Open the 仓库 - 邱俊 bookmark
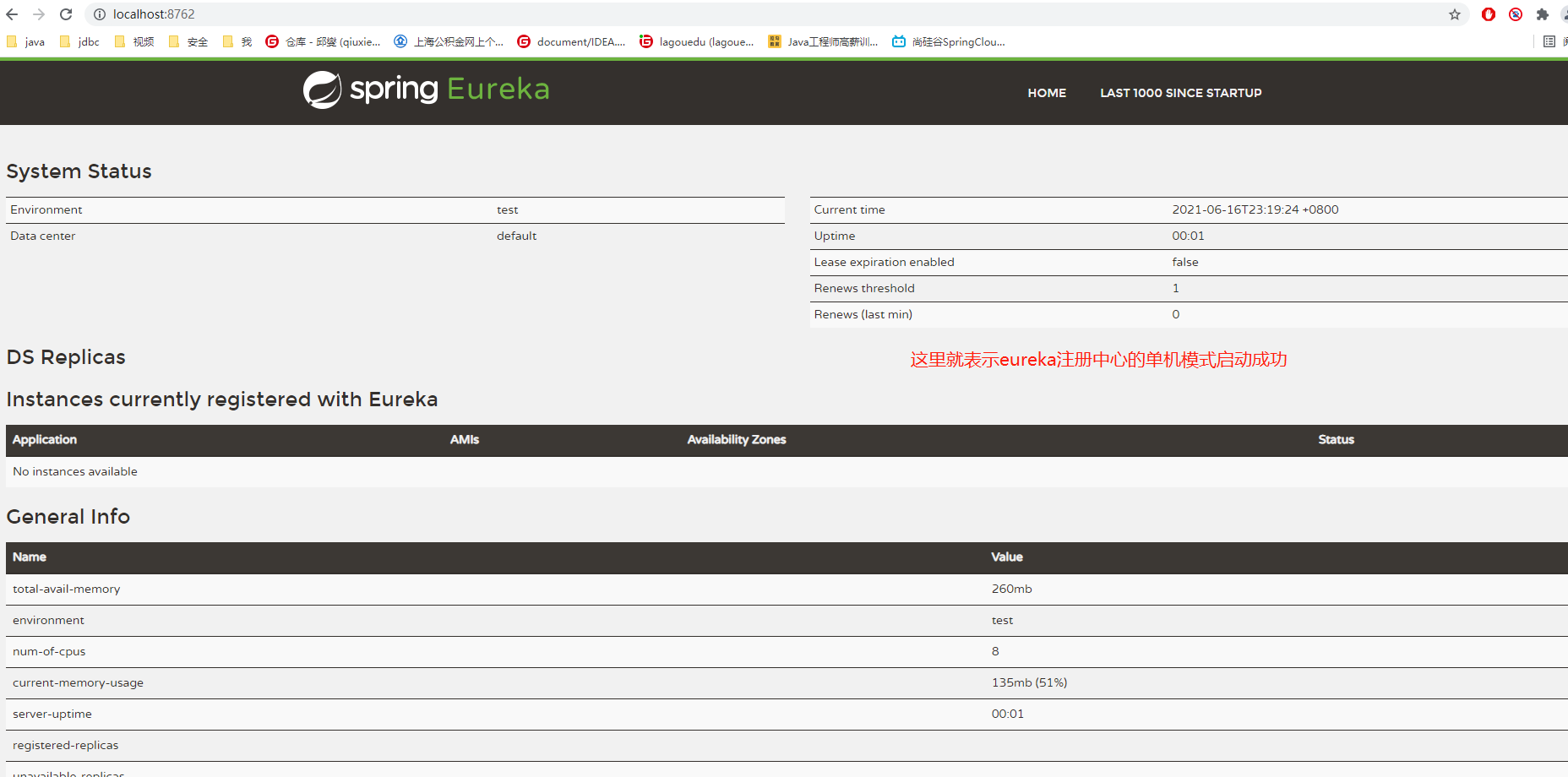This screenshot has height=777, width=1568. click(323, 41)
